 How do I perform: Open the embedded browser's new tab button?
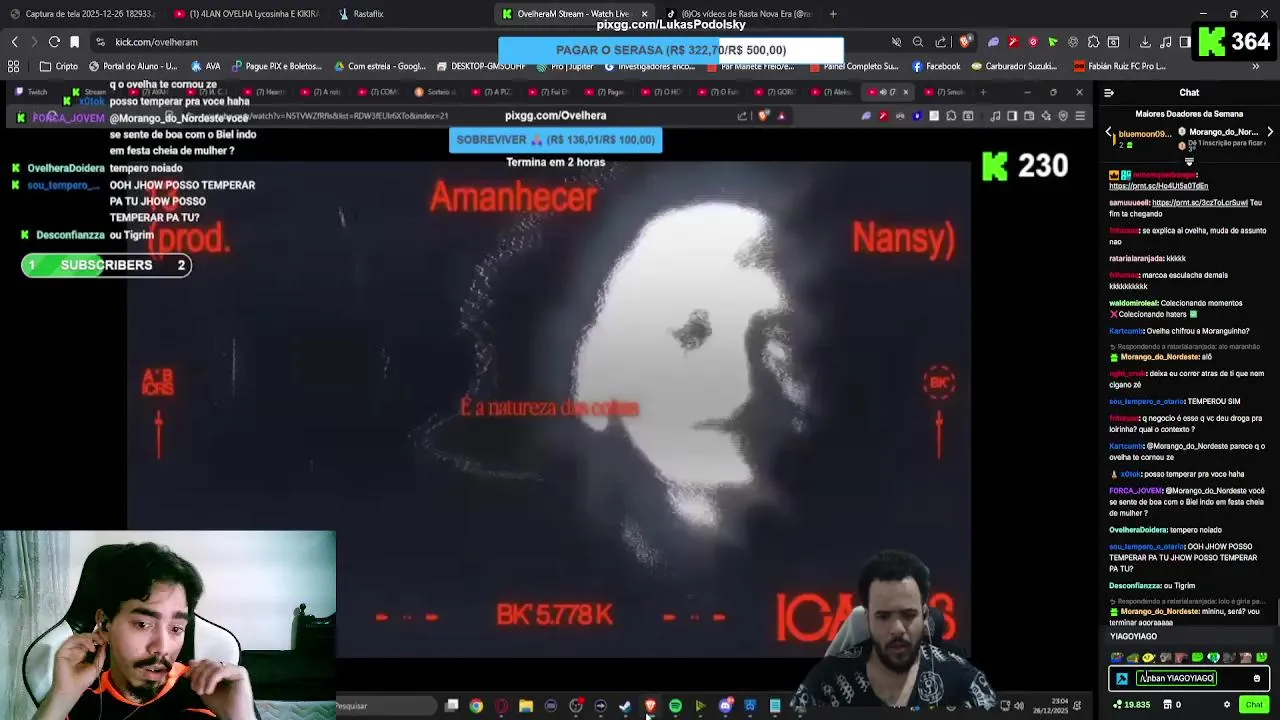983,92
